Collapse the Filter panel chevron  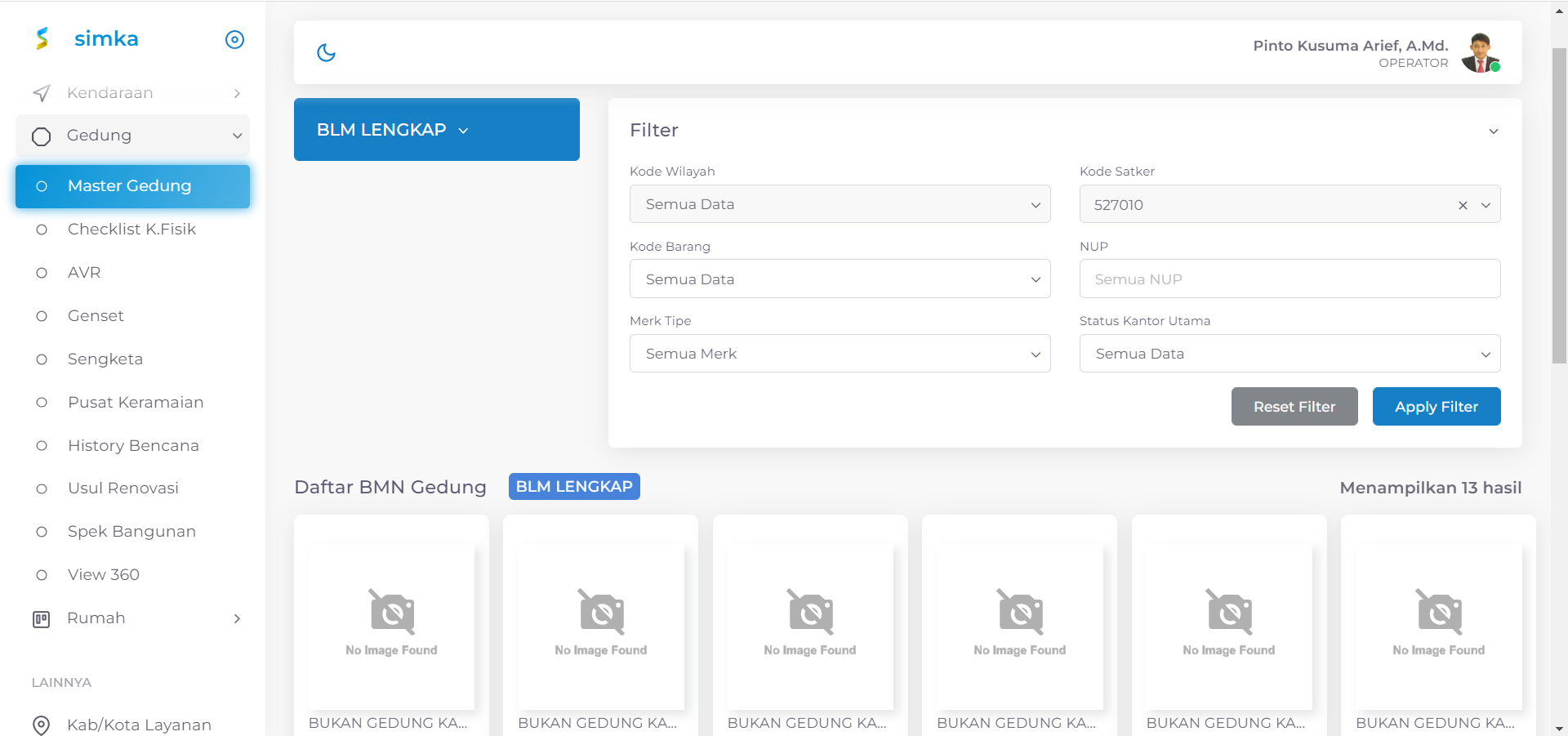pos(1493,132)
